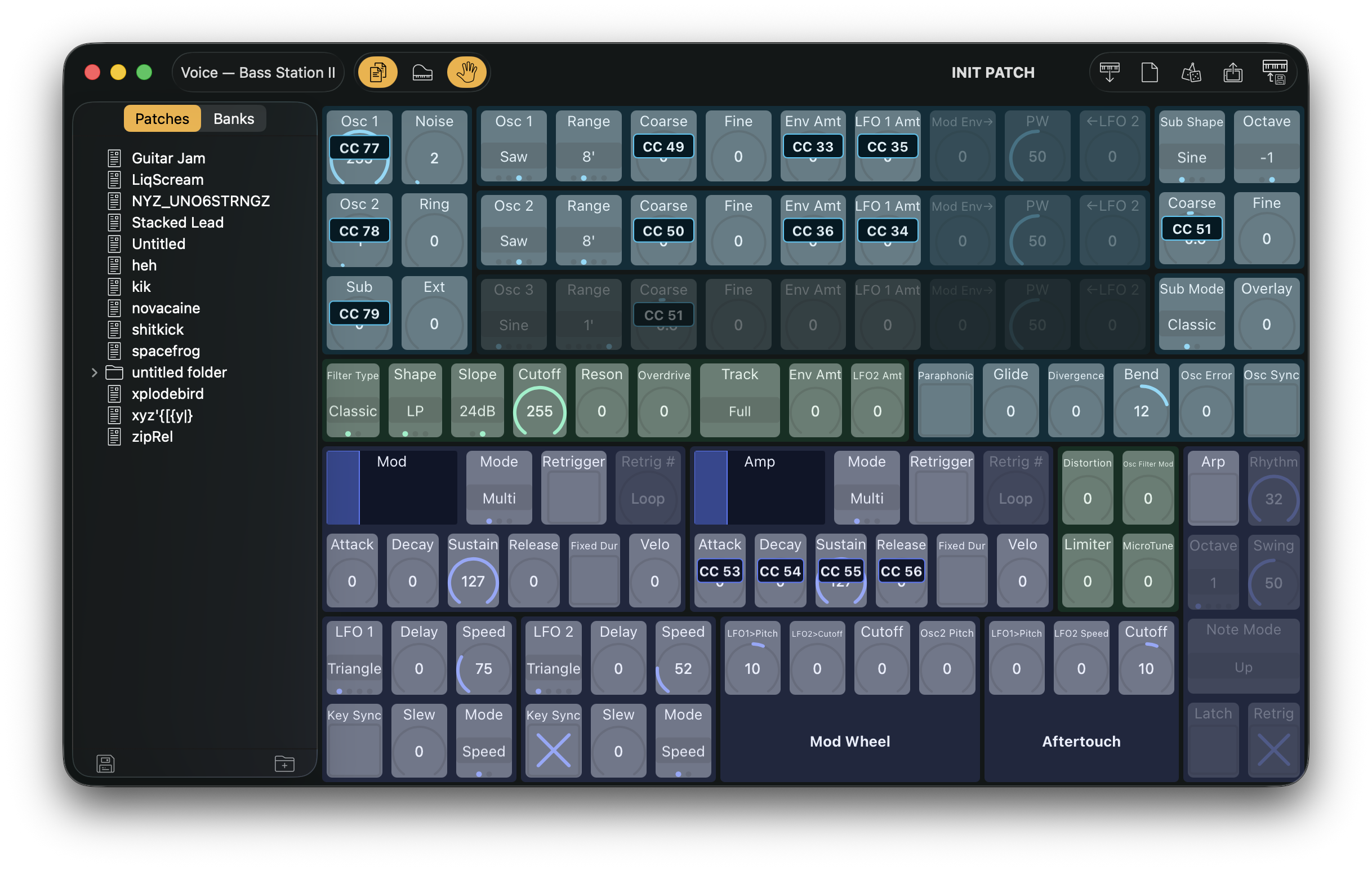This screenshot has height=870, width=1372.
Task: Toggle the Mod envelope Retrigger switch
Action: coord(573,498)
